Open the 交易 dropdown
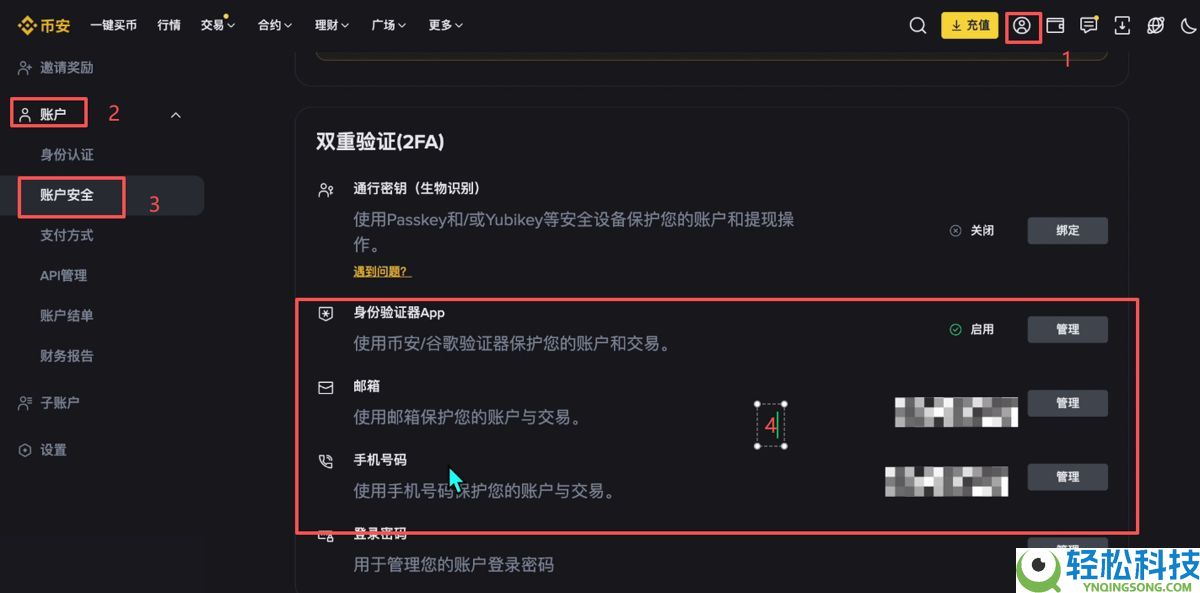The width and height of the screenshot is (1200, 593). click(217, 25)
